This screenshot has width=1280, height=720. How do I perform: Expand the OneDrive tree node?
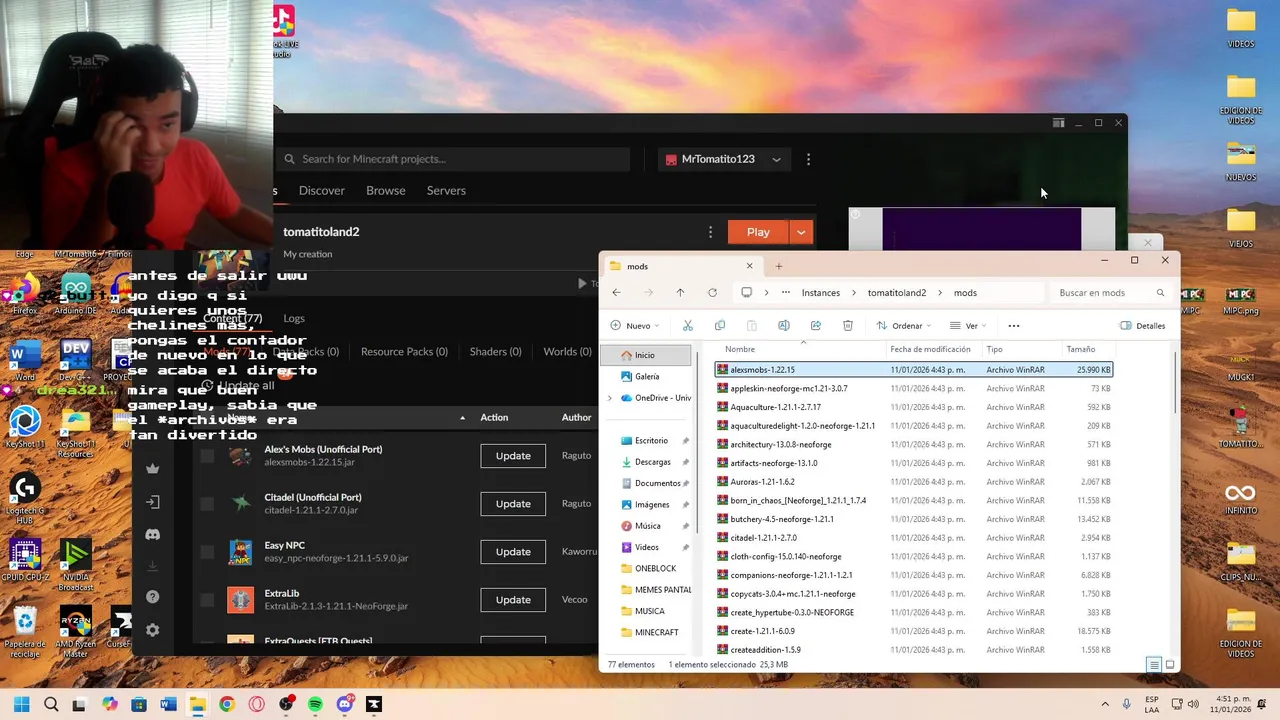(610, 398)
